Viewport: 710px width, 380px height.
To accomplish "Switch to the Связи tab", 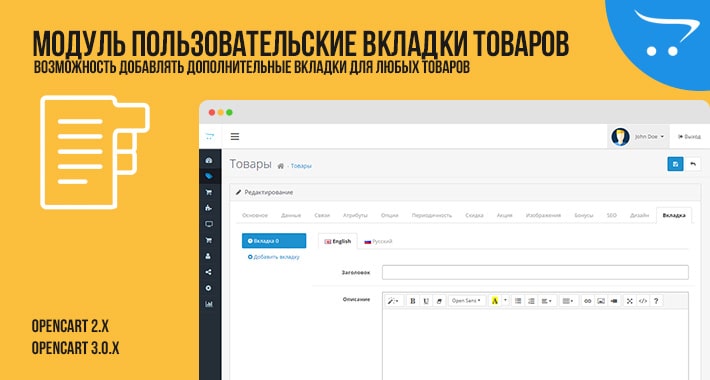I will pyautogui.click(x=322, y=215).
